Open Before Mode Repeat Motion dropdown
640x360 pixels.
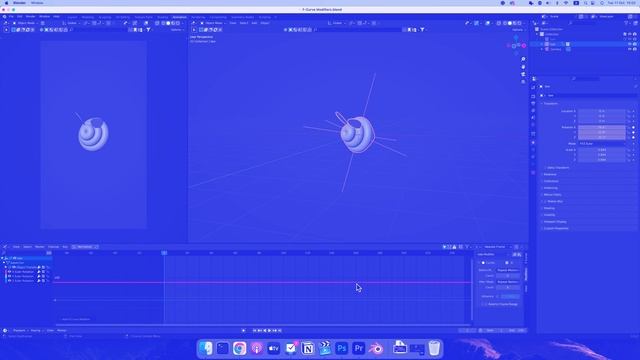point(508,270)
